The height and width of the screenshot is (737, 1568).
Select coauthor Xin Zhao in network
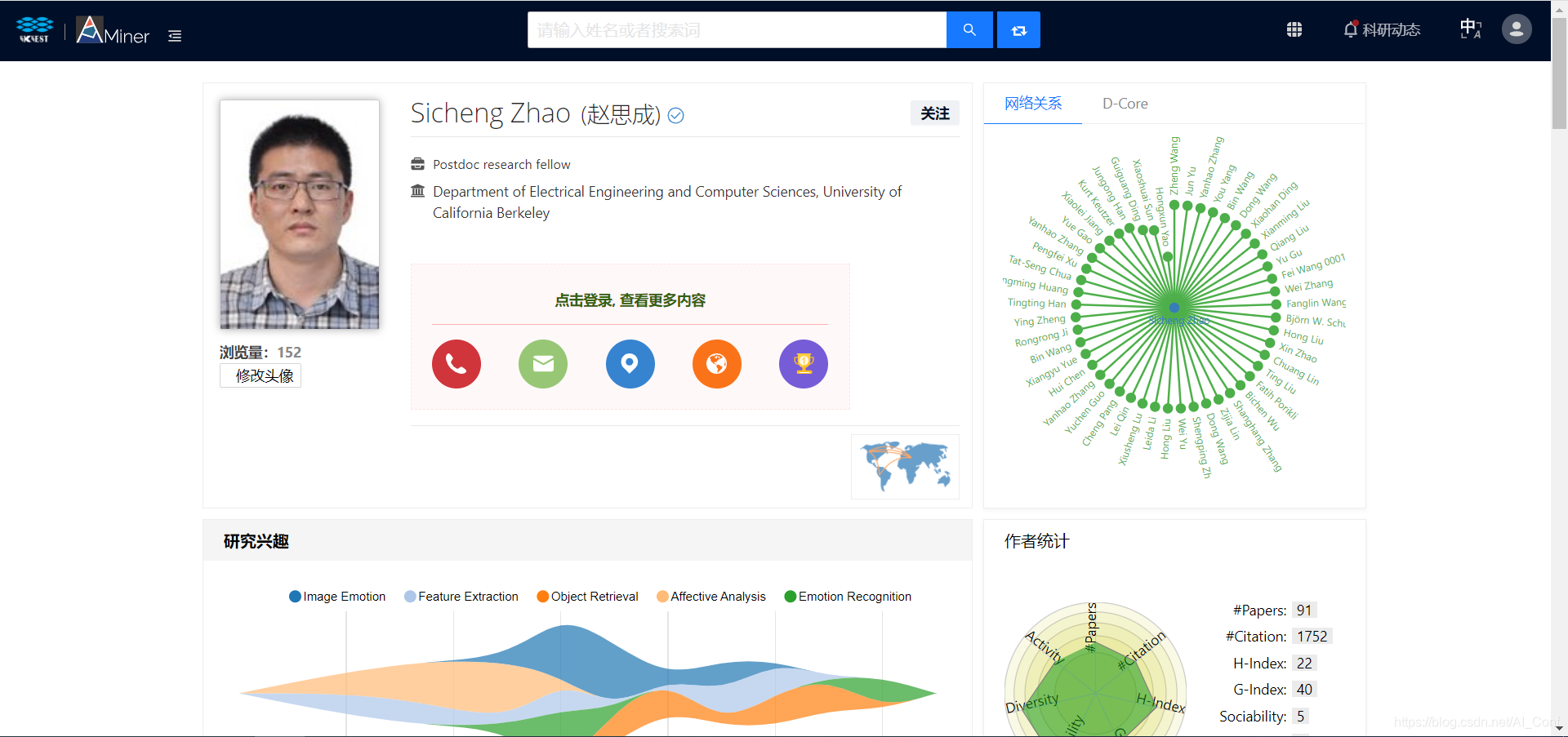(1298, 353)
